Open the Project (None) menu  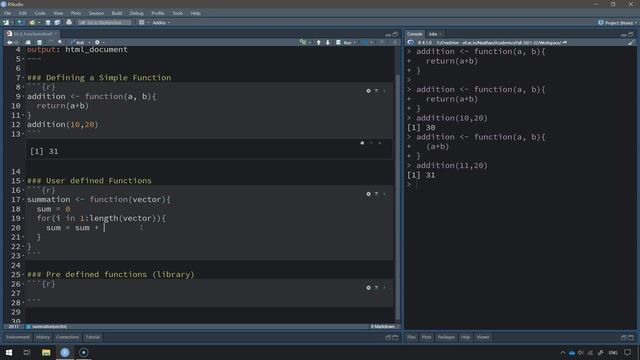click(x=618, y=22)
